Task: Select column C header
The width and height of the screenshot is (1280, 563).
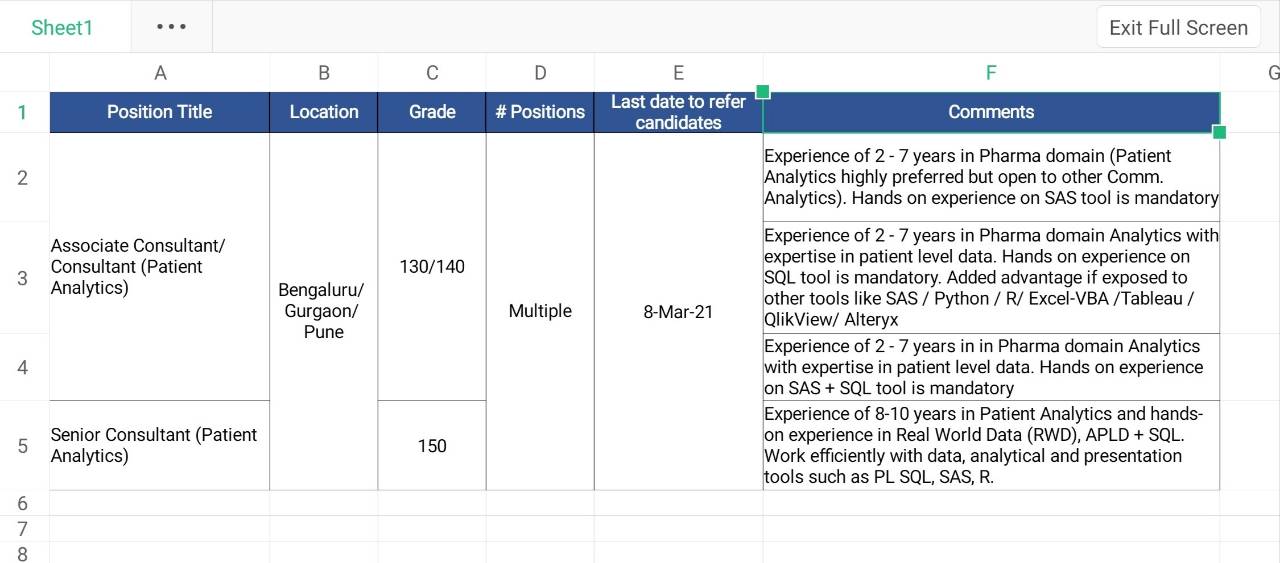Action: click(432, 72)
